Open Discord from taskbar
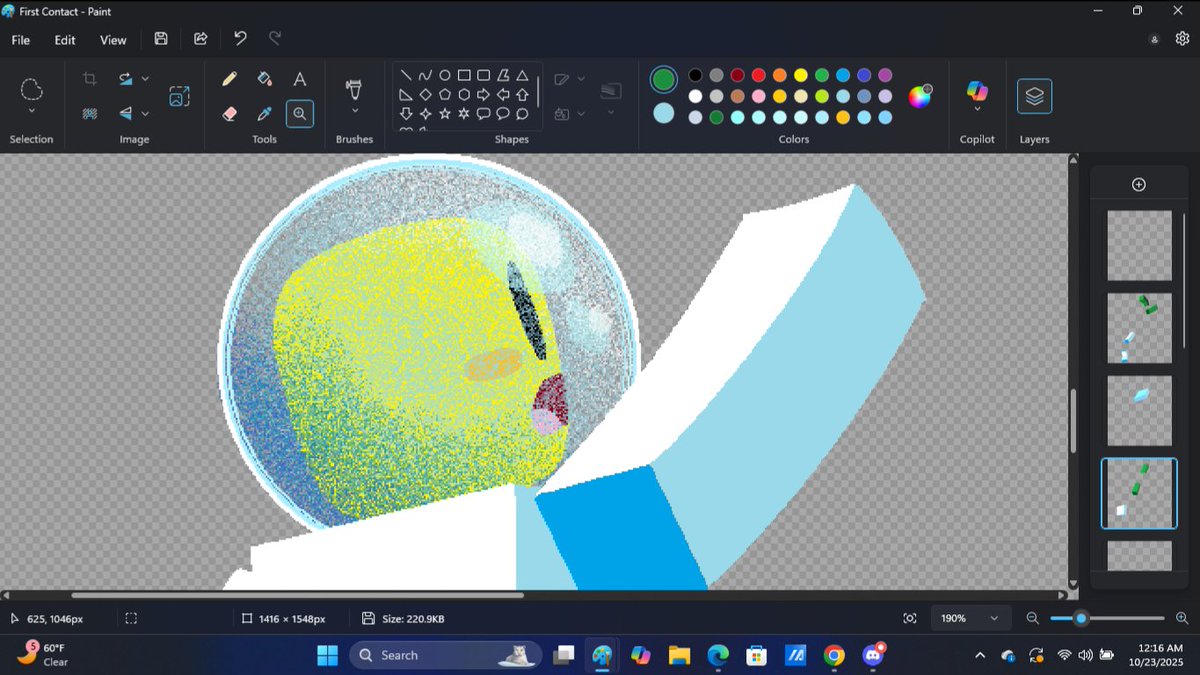Image resolution: width=1200 pixels, height=675 pixels. click(873, 655)
